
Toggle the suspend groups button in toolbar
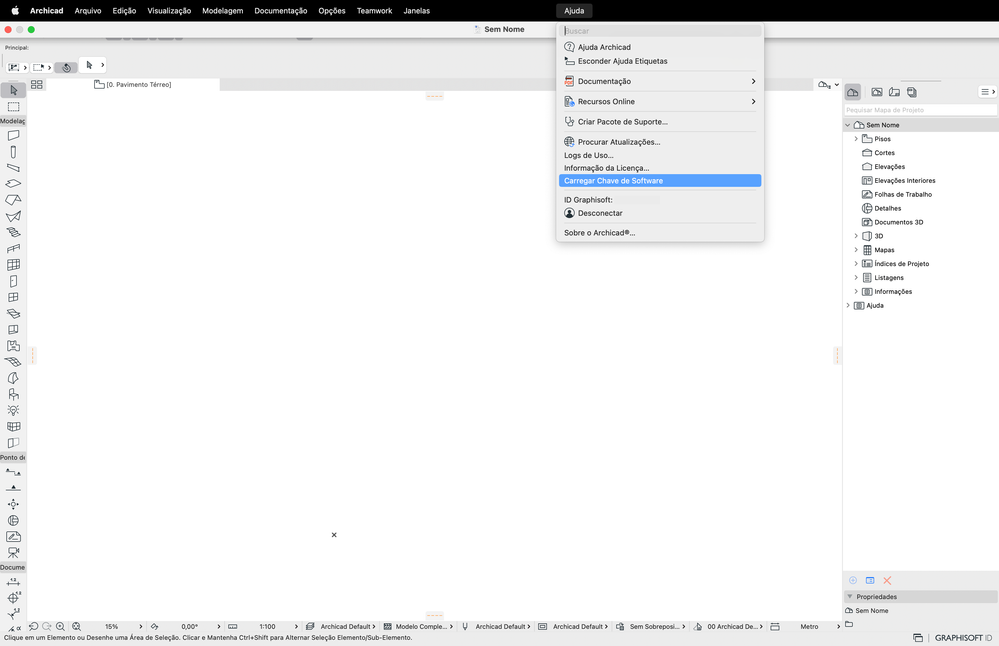click(x=66, y=68)
